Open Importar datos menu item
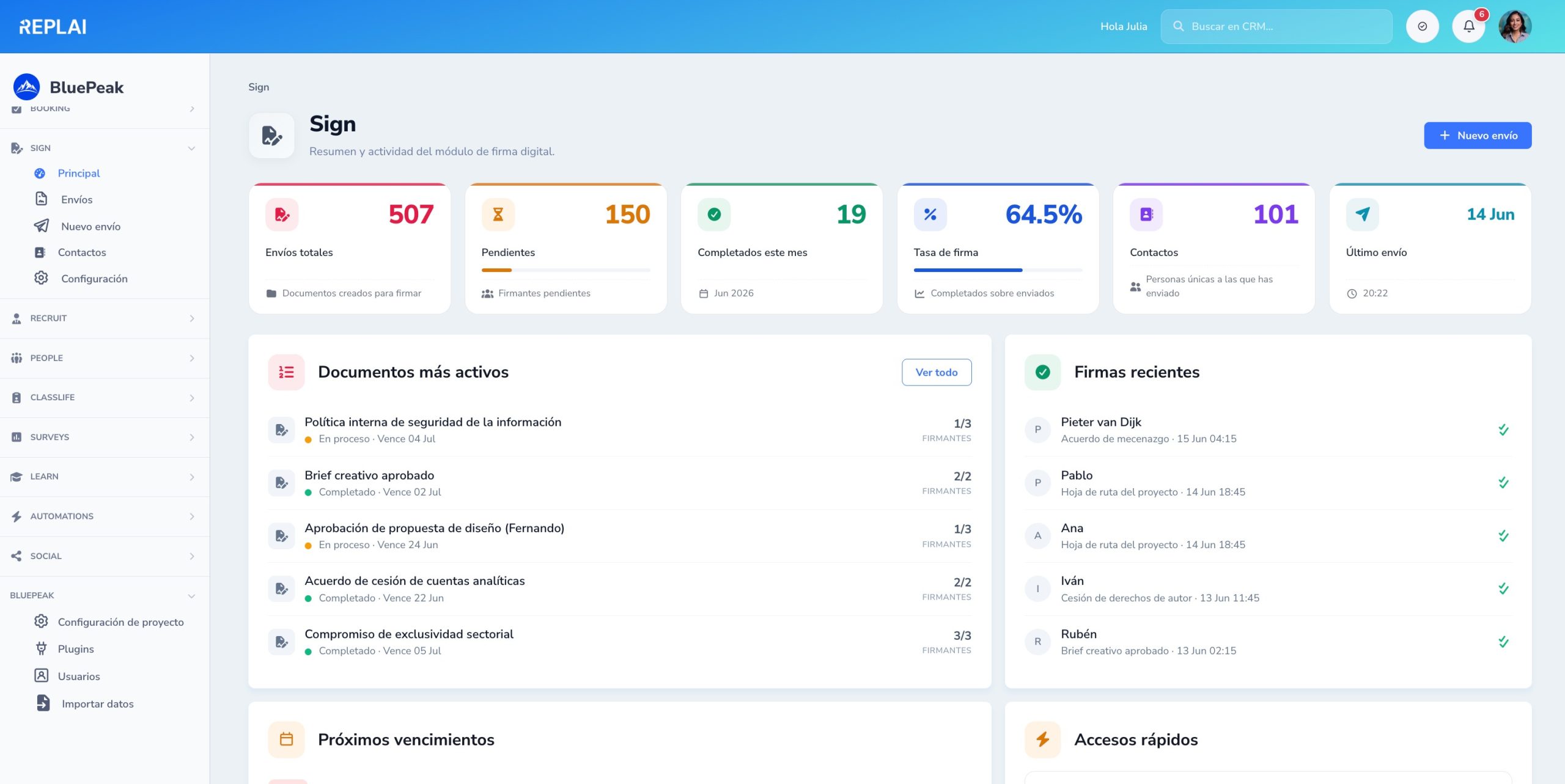Screen dimensions: 1565x784 click(98, 704)
